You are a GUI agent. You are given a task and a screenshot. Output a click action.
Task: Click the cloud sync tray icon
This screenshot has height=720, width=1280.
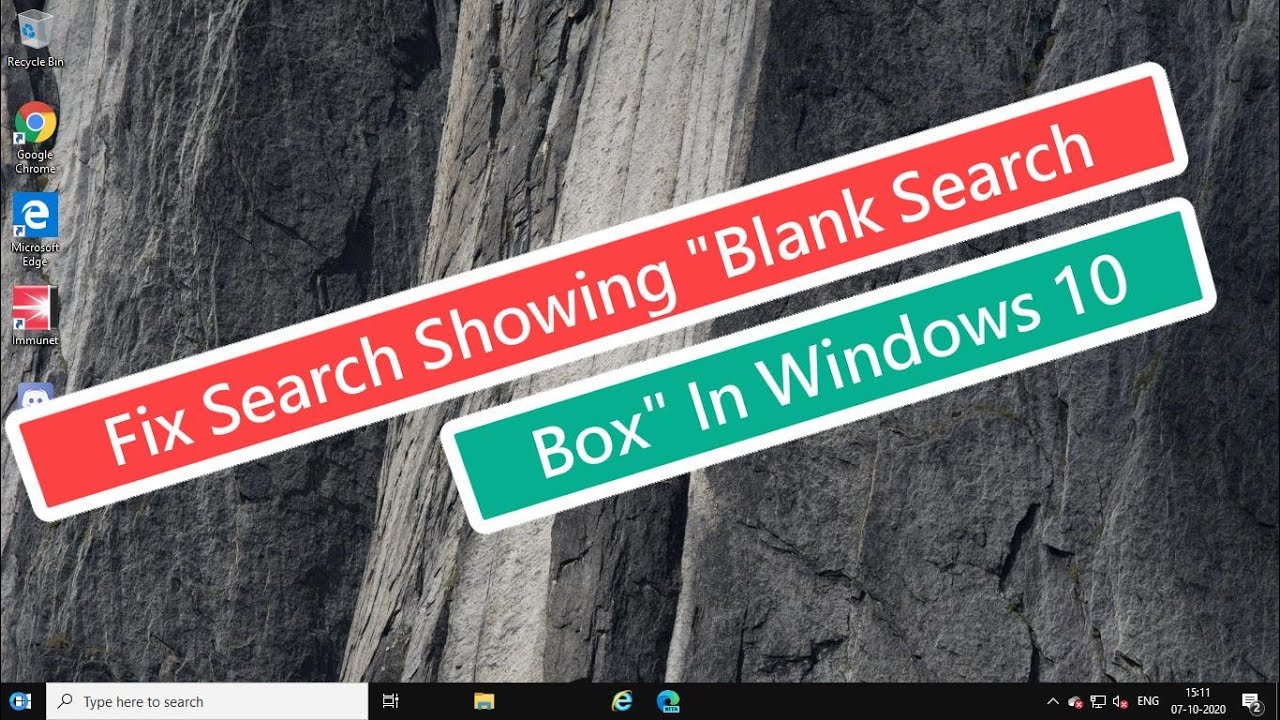(1075, 702)
